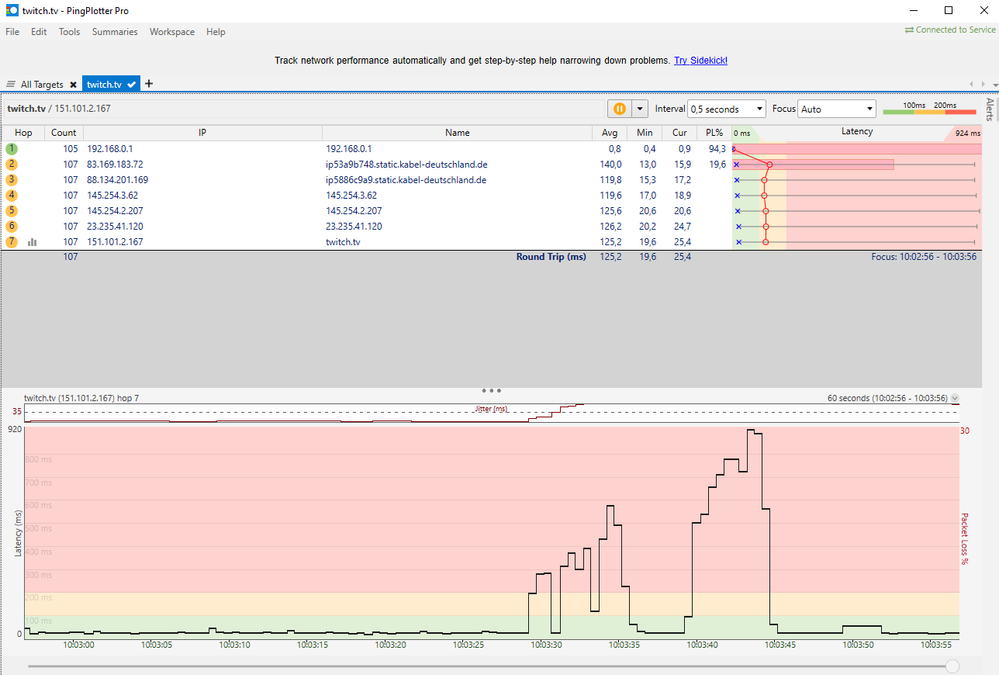Select IP 88.134.201.169
Image resolution: width=999 pixels, height=675 pixels.
pos(117,180)
